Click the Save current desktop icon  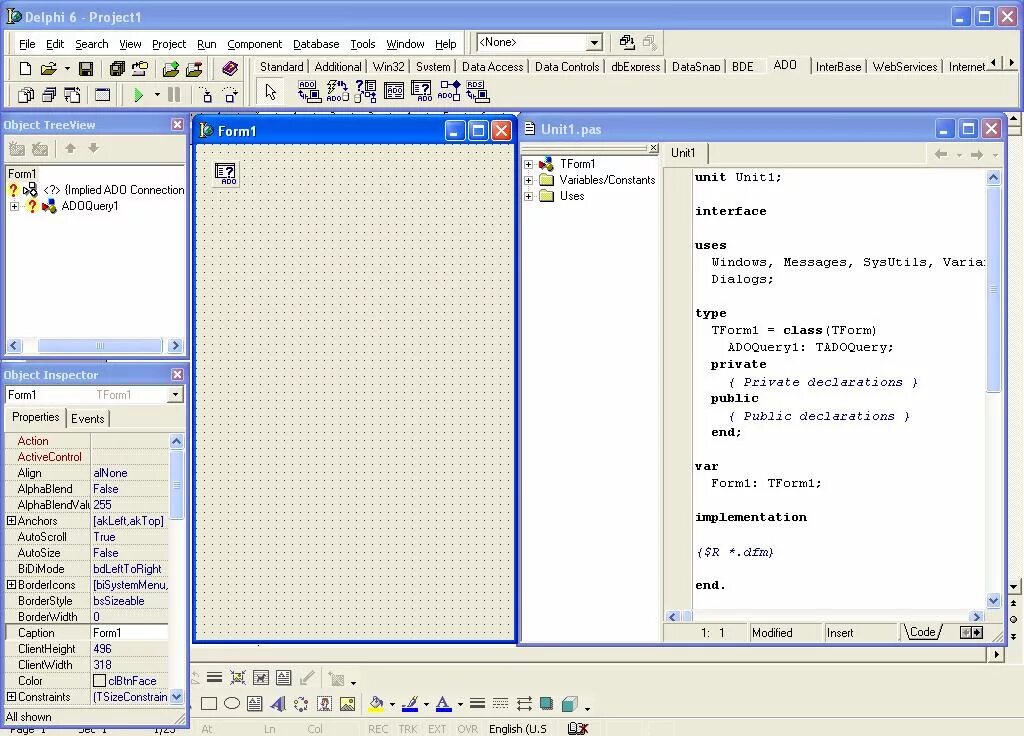pos(627,42)
